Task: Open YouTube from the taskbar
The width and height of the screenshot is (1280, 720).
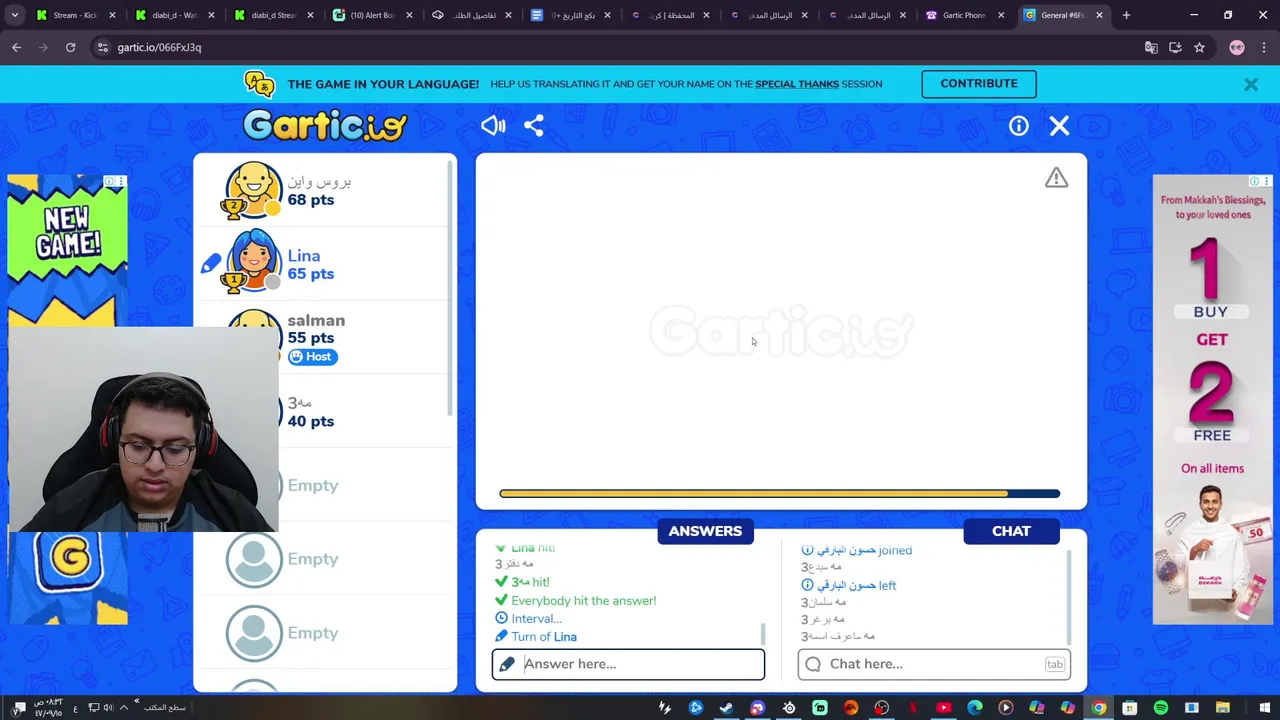Action: [943, 708]
